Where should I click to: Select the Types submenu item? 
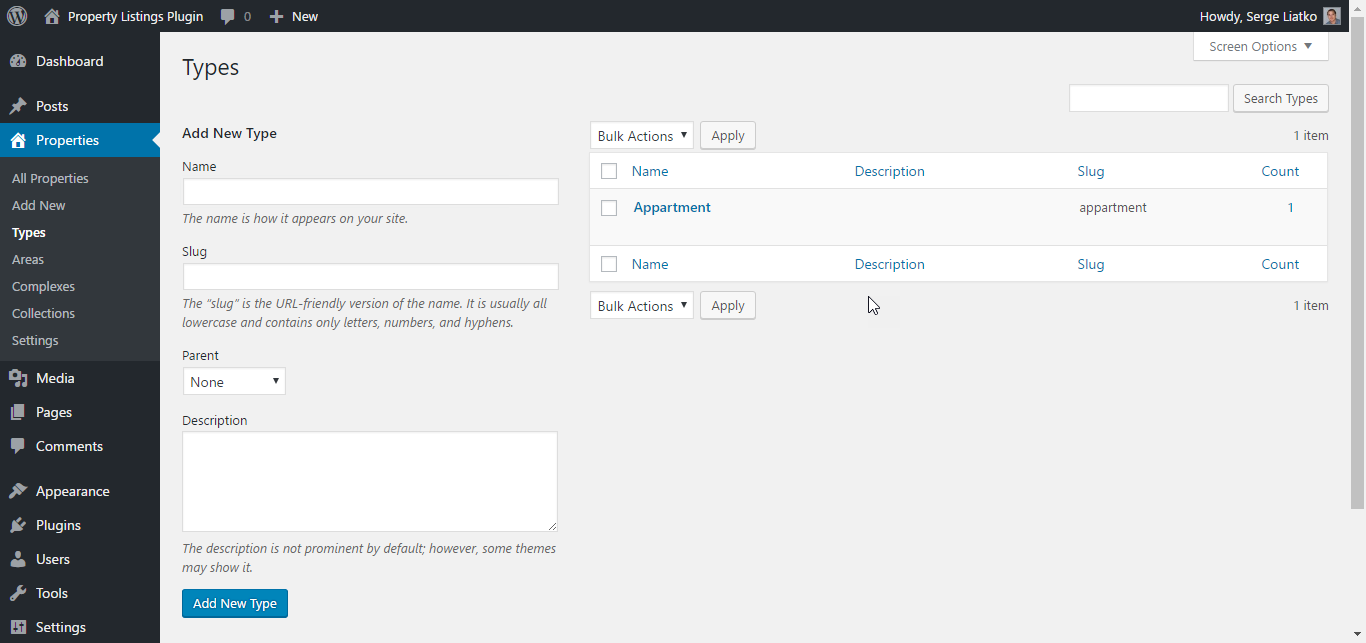click(x=29, y=232)
